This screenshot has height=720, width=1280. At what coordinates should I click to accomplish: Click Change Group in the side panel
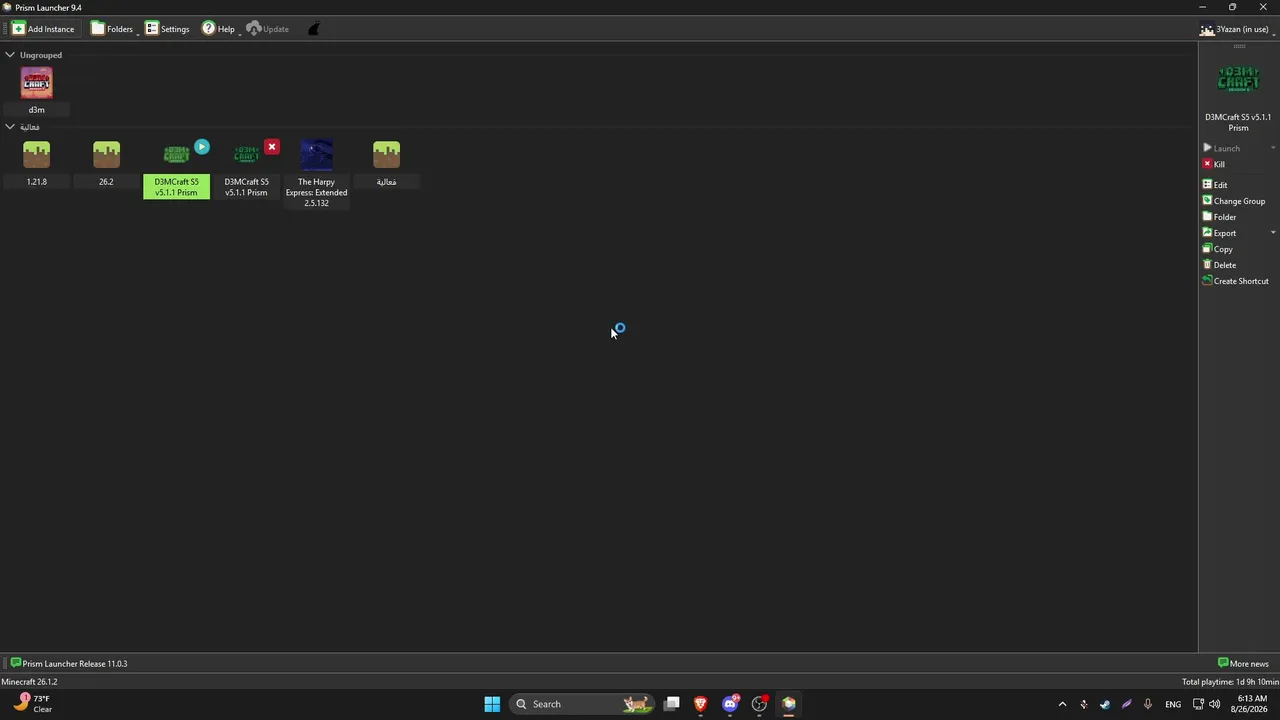[x=1234, y=201]
